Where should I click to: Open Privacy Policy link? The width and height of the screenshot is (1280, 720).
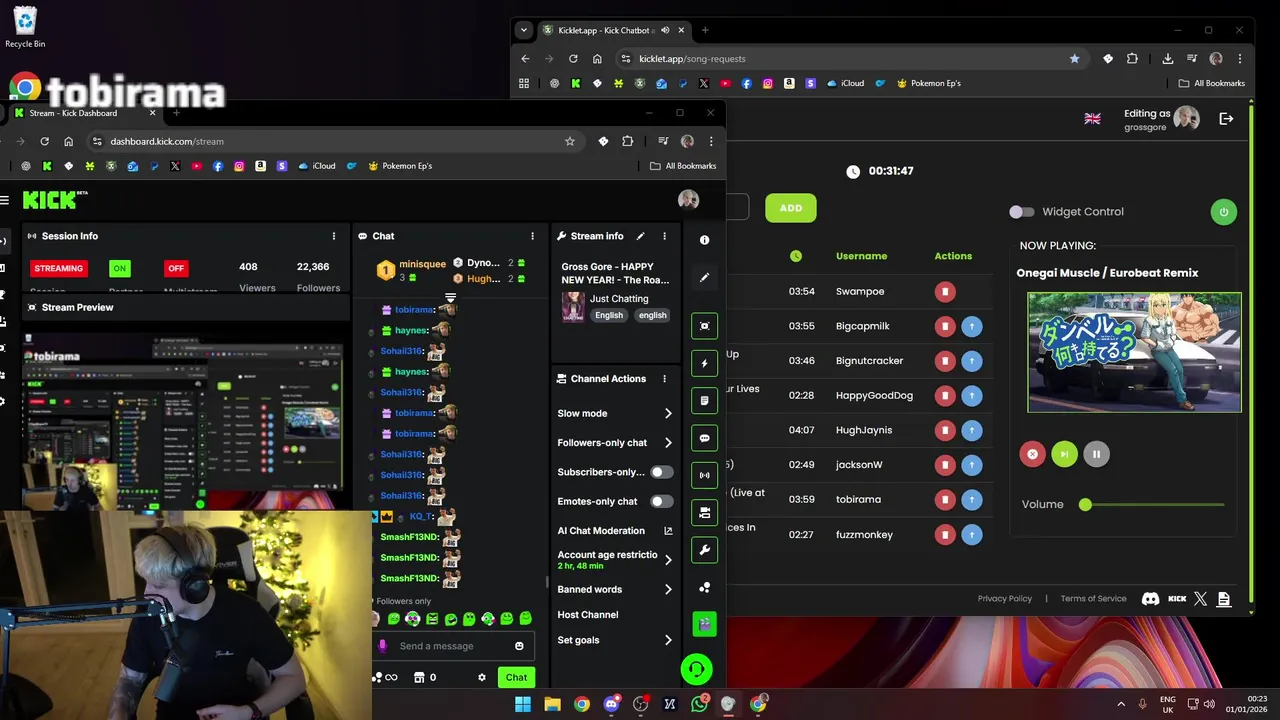pyautogui.click(x=1005, y=599)
